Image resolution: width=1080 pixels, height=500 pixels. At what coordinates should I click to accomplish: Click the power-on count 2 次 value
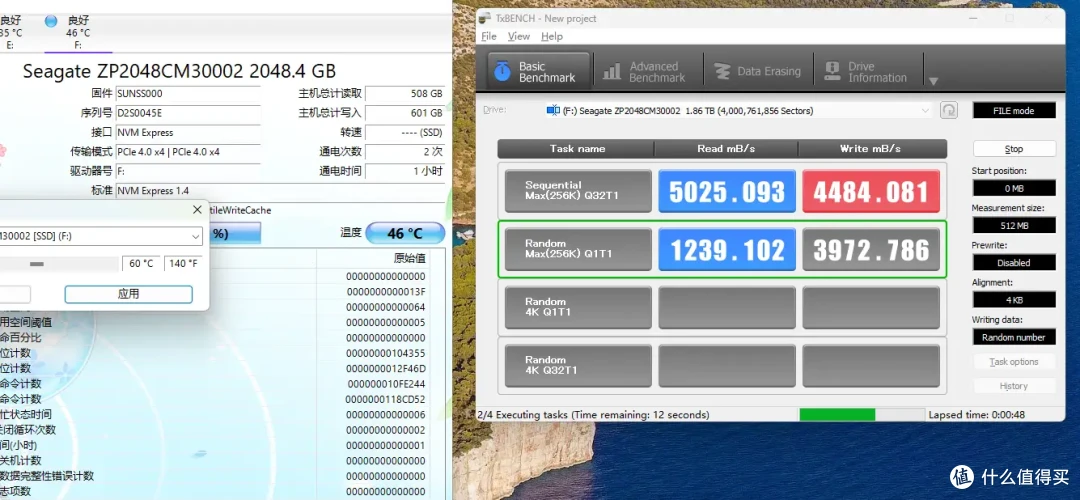pyautogui.click(x=405, y=152)
